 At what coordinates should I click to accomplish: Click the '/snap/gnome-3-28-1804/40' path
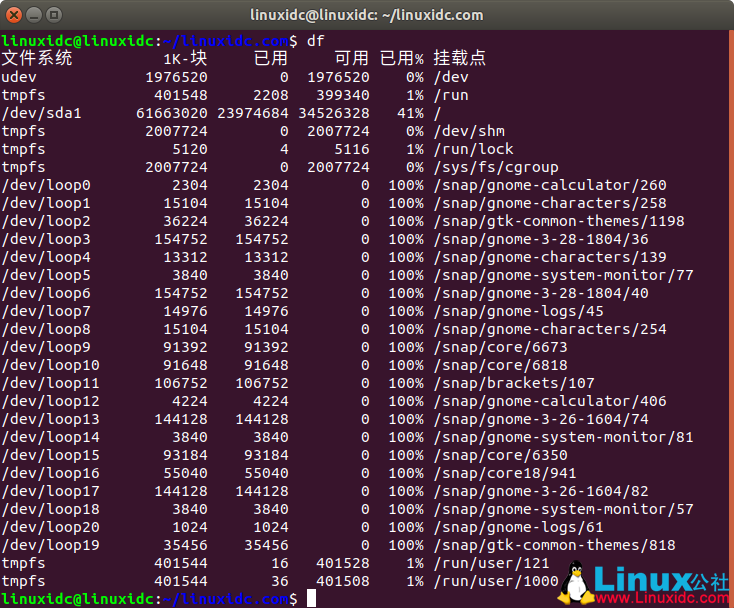tap(541, 293)
